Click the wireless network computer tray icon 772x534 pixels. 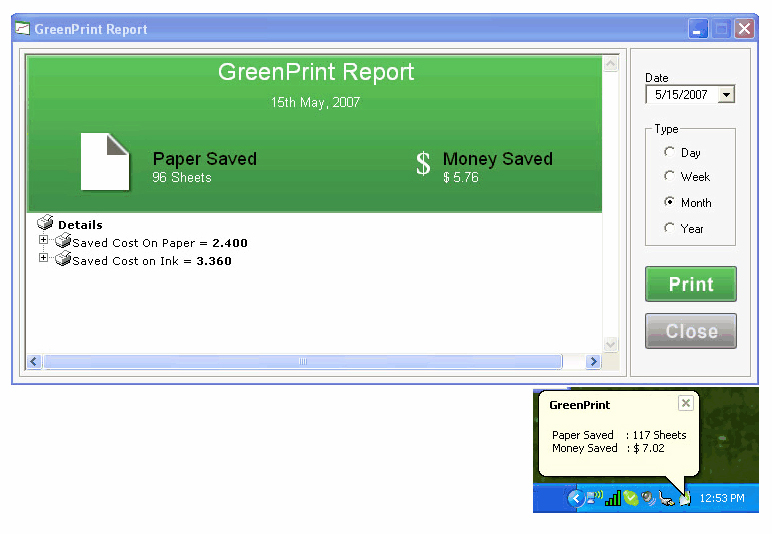(594, 497)
